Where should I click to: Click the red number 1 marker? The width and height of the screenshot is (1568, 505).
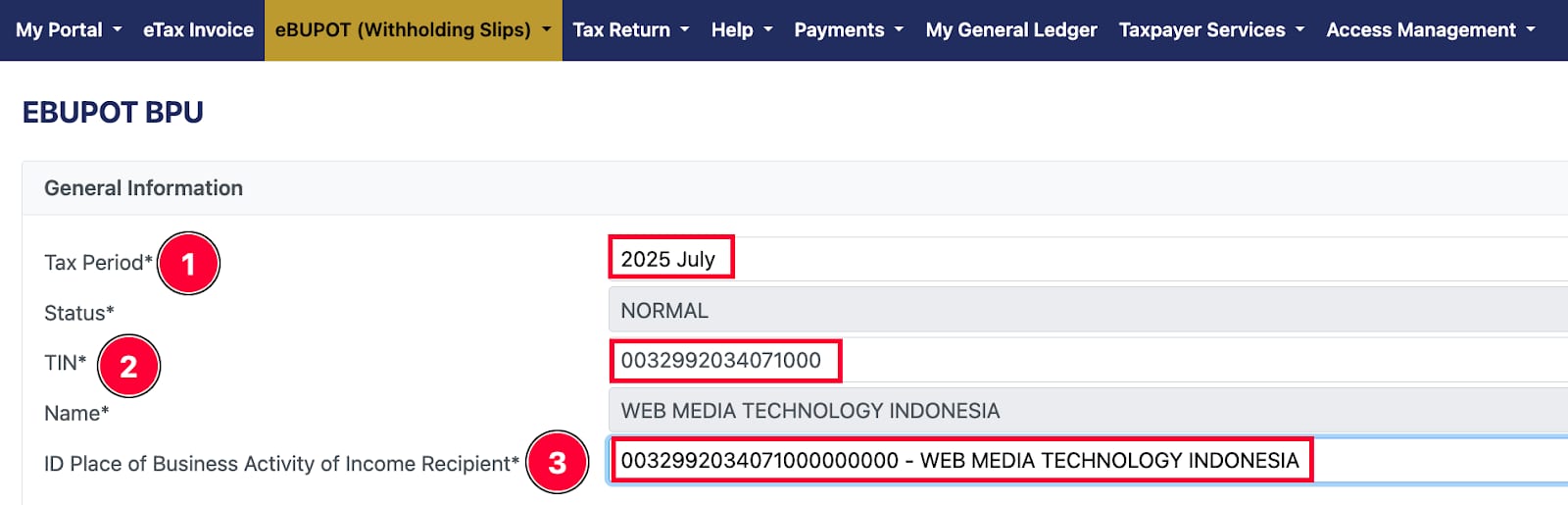tap(188, 264)
